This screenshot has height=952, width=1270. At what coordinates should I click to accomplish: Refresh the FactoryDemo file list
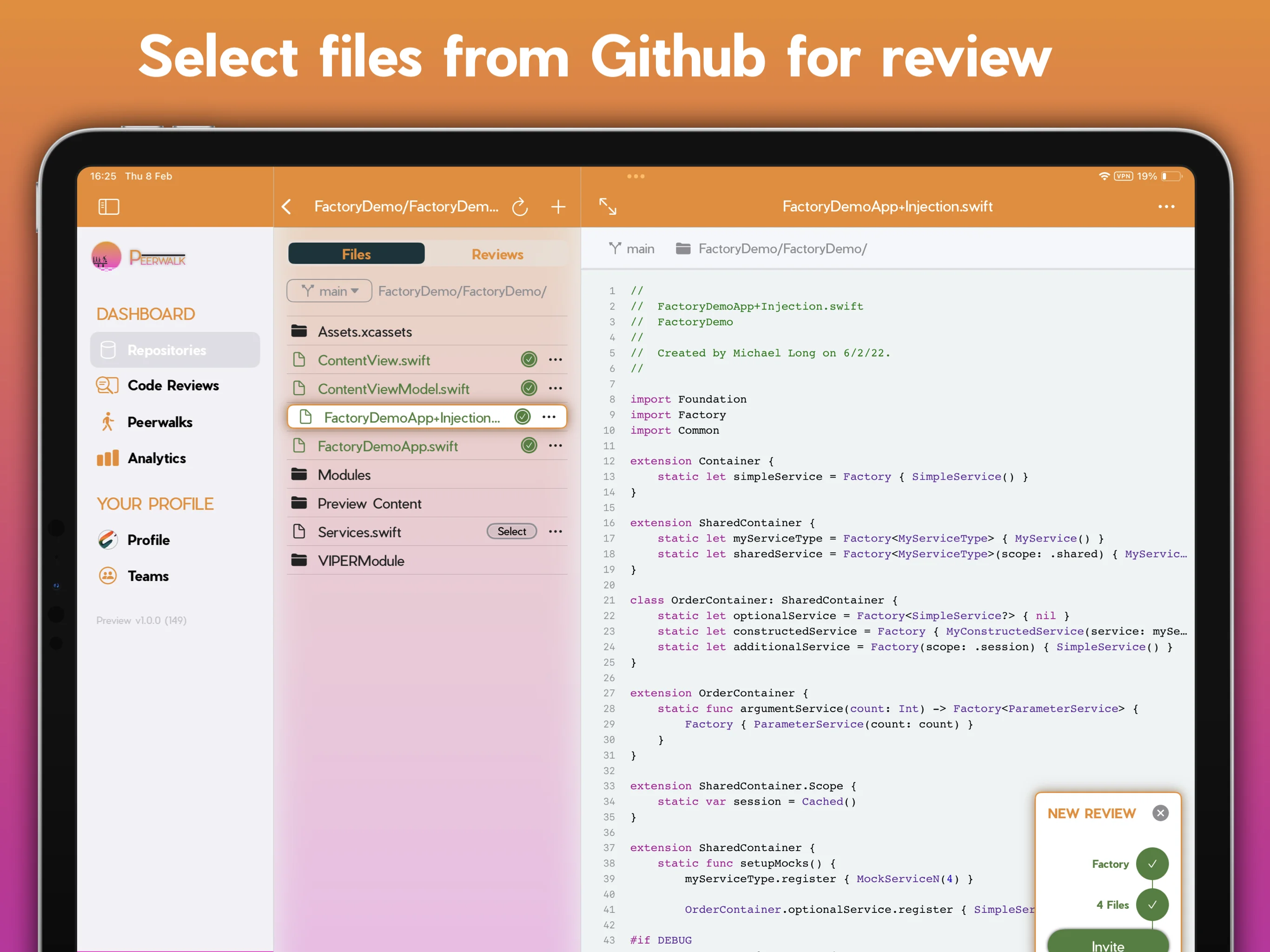click(520, 207)
